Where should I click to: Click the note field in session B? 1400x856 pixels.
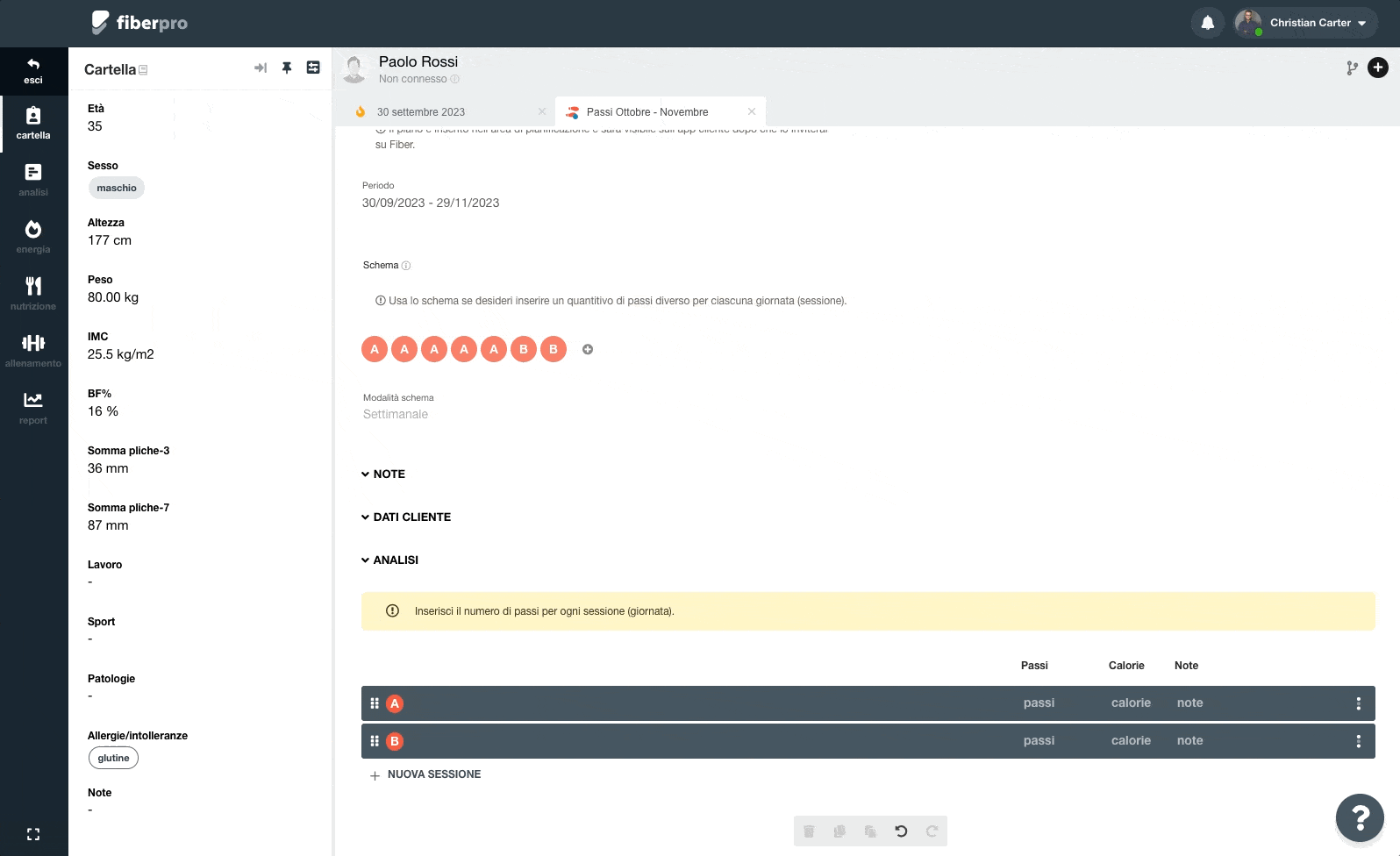(1190, 740)
